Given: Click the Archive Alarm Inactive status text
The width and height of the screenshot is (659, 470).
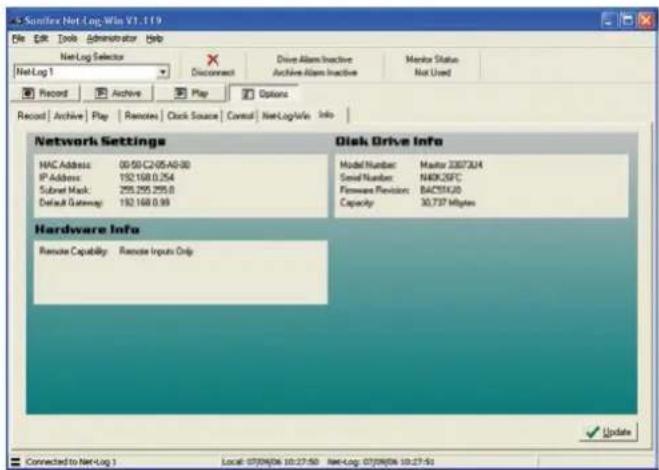Looking at the screenshot, I should (315, 73).
